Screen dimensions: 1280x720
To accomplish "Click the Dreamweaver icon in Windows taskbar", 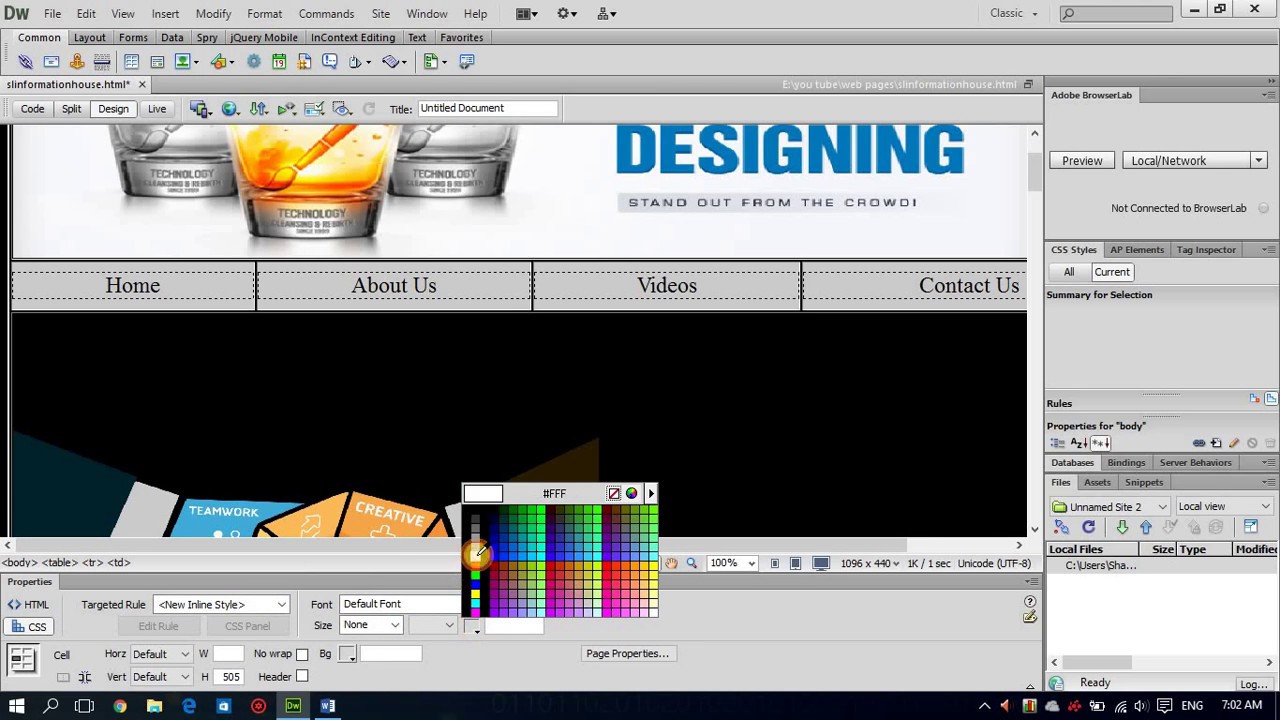I will click(x=293, y=706).
